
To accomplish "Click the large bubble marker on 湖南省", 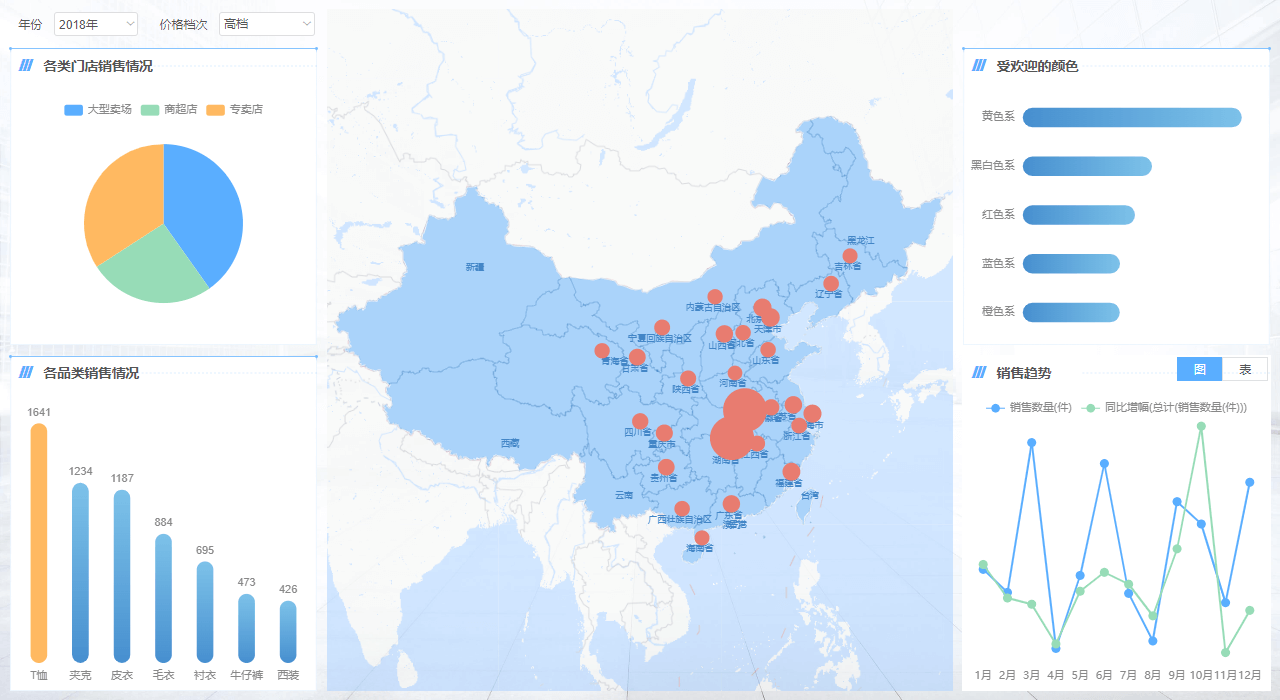I will (731, 439).
